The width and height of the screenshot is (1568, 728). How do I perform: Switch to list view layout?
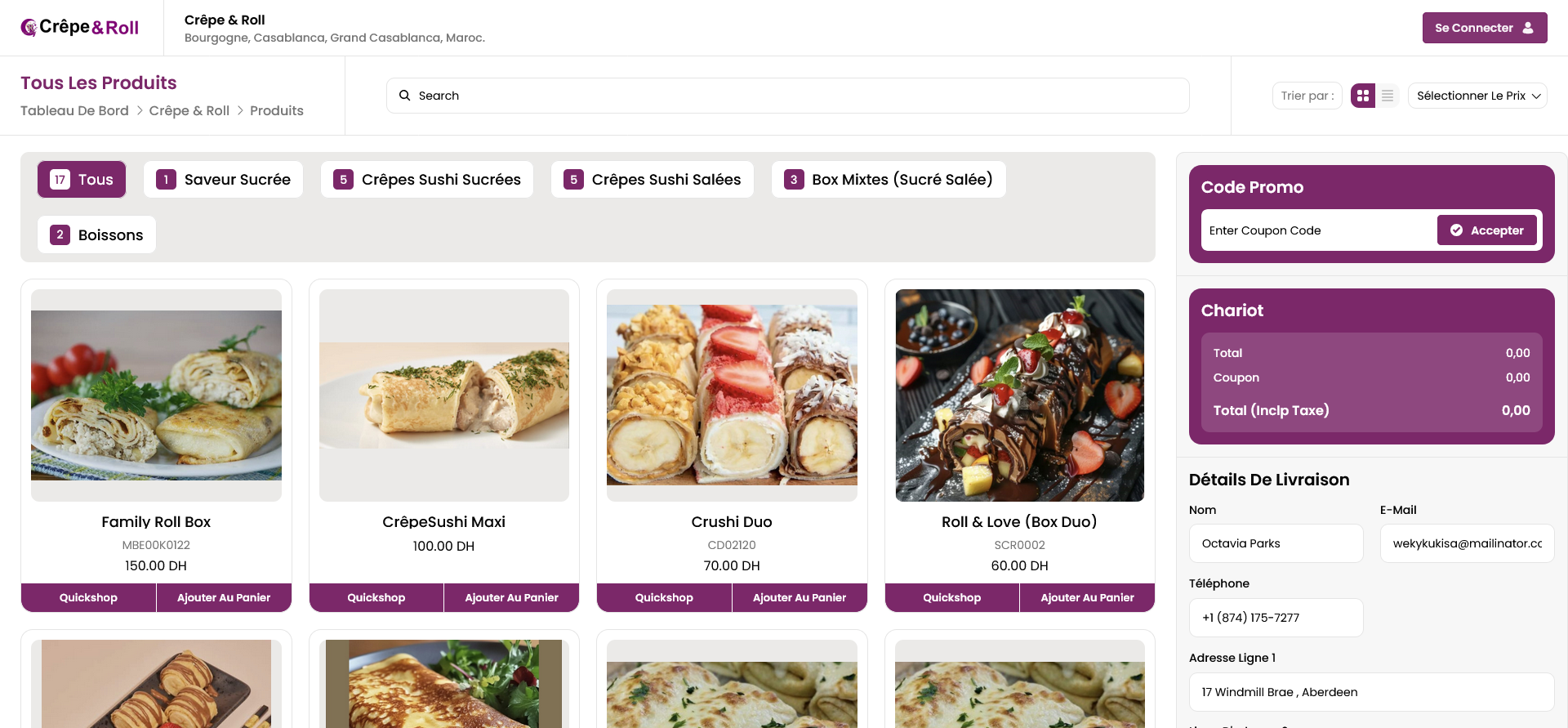pyautogui.click(x=1388, y=96)
